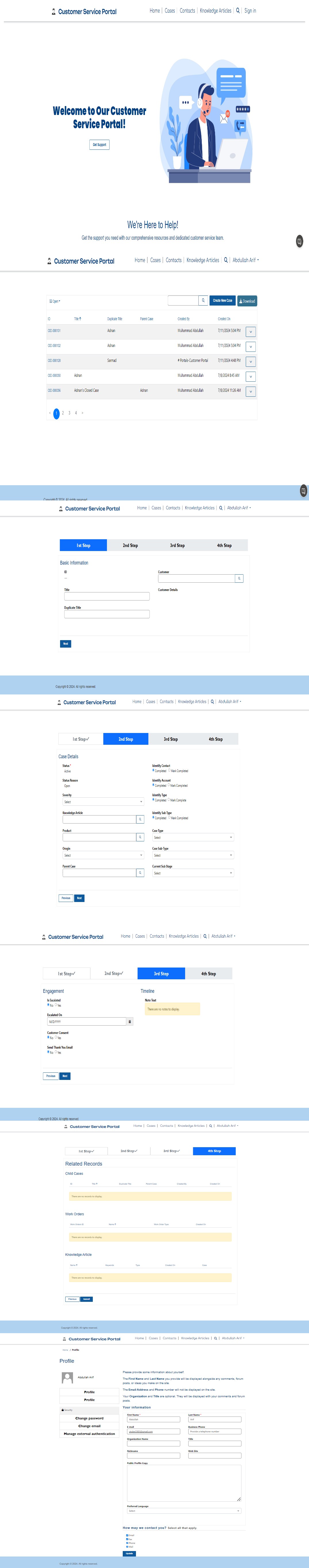Click the search icon button in case list search box
The height and width of the screenshot is (1568, 309).
(x=203, y=301)
